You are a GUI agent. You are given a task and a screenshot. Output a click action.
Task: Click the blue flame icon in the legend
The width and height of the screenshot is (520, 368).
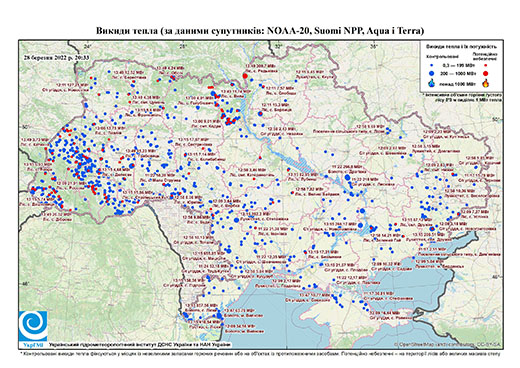pos(432,83)
